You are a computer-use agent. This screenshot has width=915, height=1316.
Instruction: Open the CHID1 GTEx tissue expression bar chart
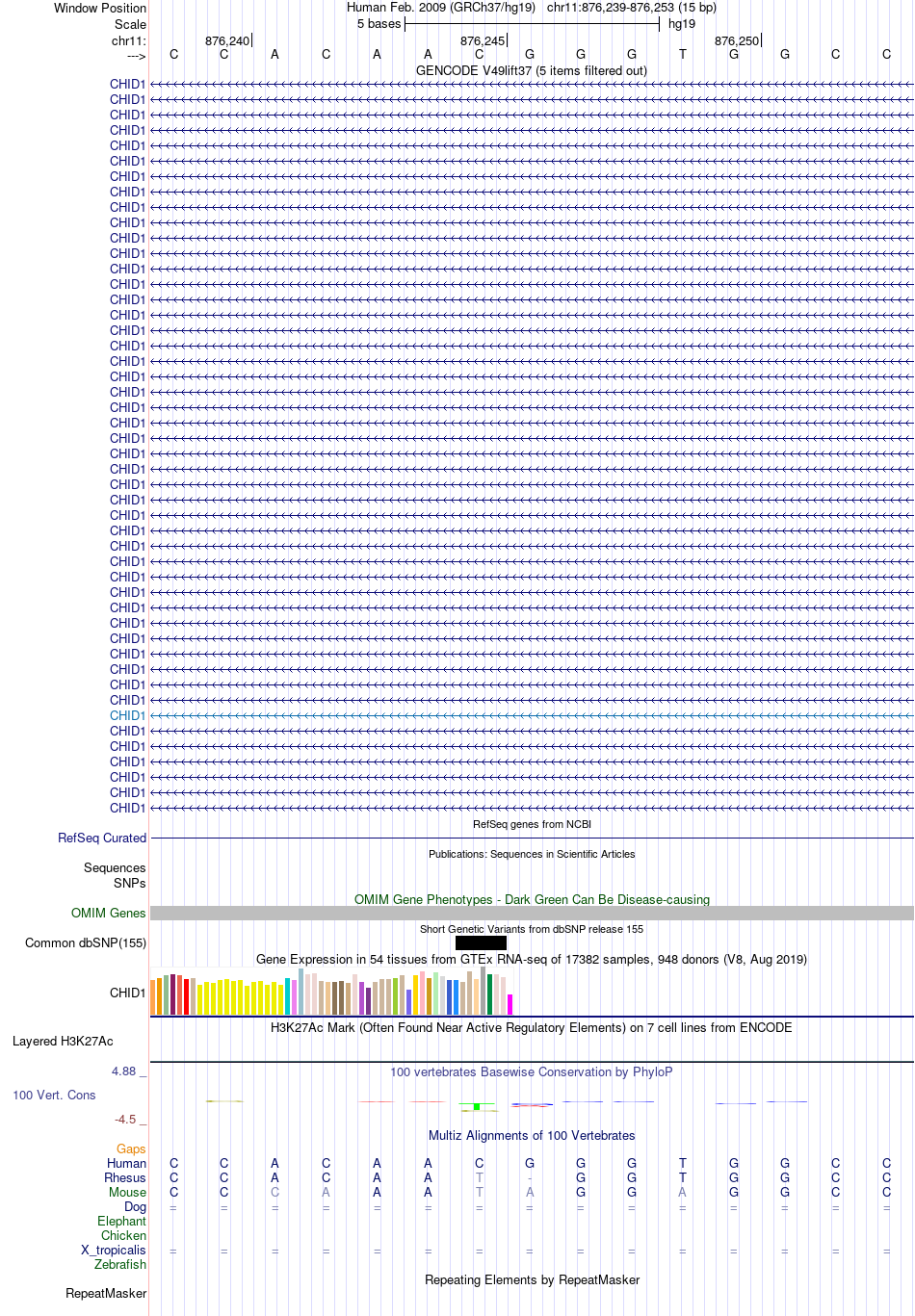pos(331,992)
